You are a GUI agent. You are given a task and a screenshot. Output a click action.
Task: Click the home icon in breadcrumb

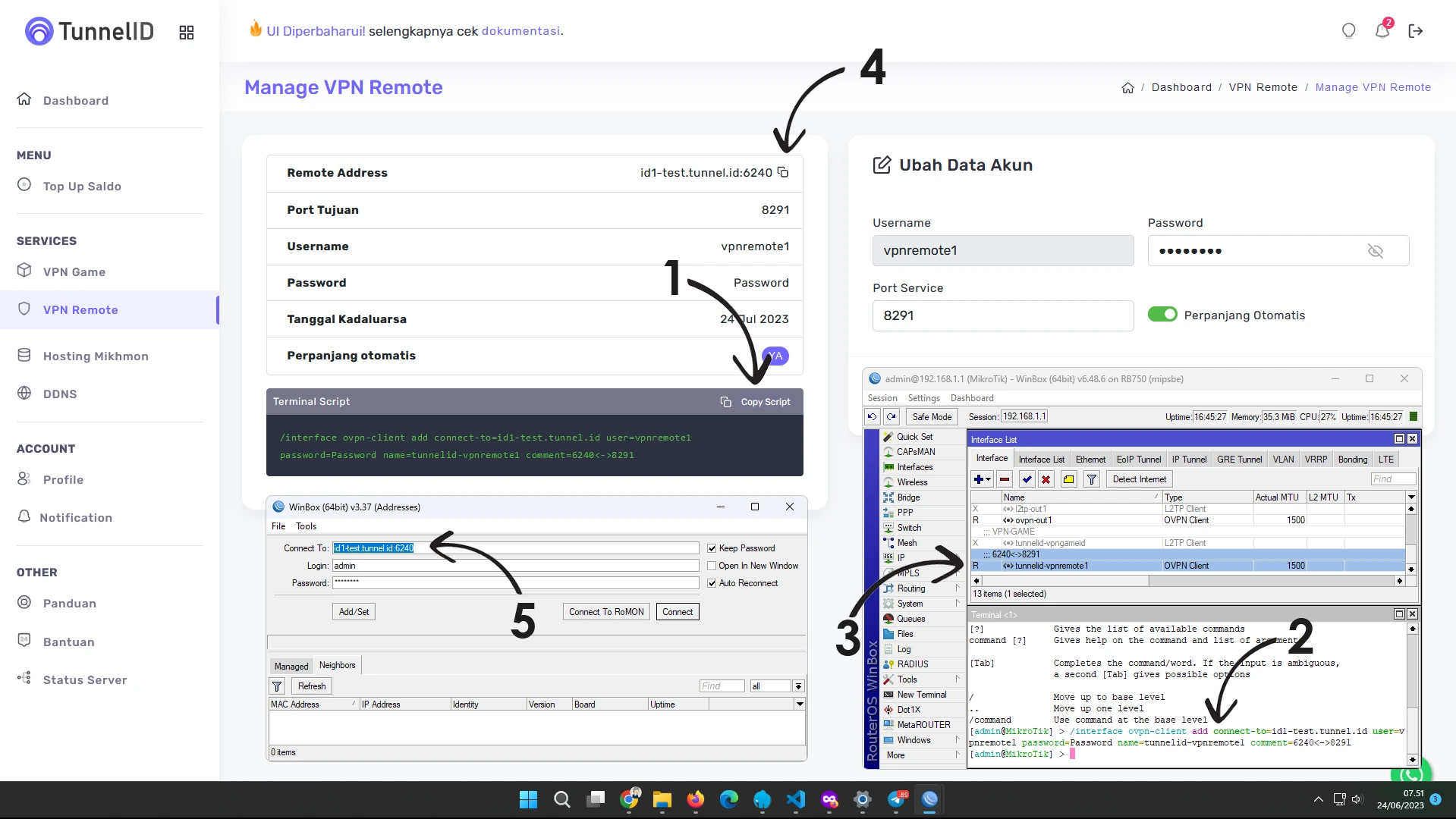[1127, 88]
